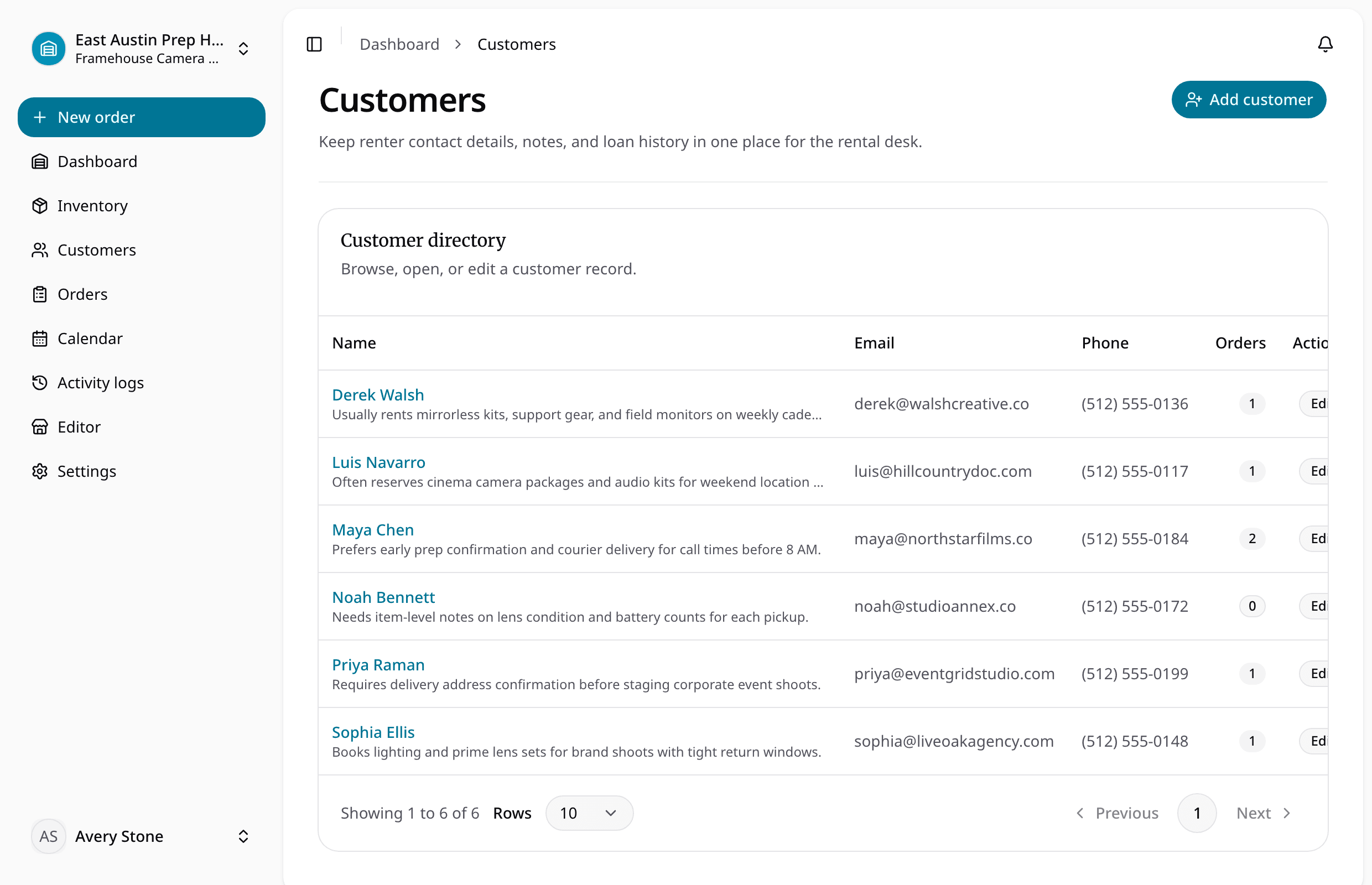
Task: Click phone (512) 555-0148
Action: pos(1135,741)
